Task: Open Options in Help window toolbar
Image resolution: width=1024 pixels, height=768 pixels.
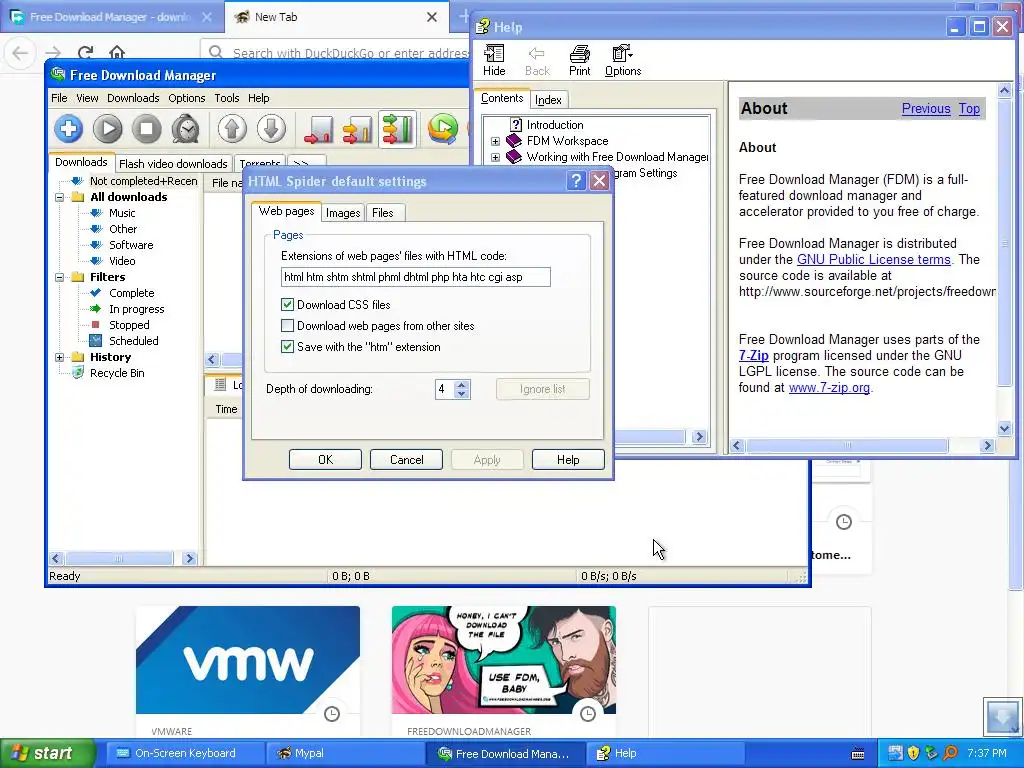Action: click(x=622, y=61)
